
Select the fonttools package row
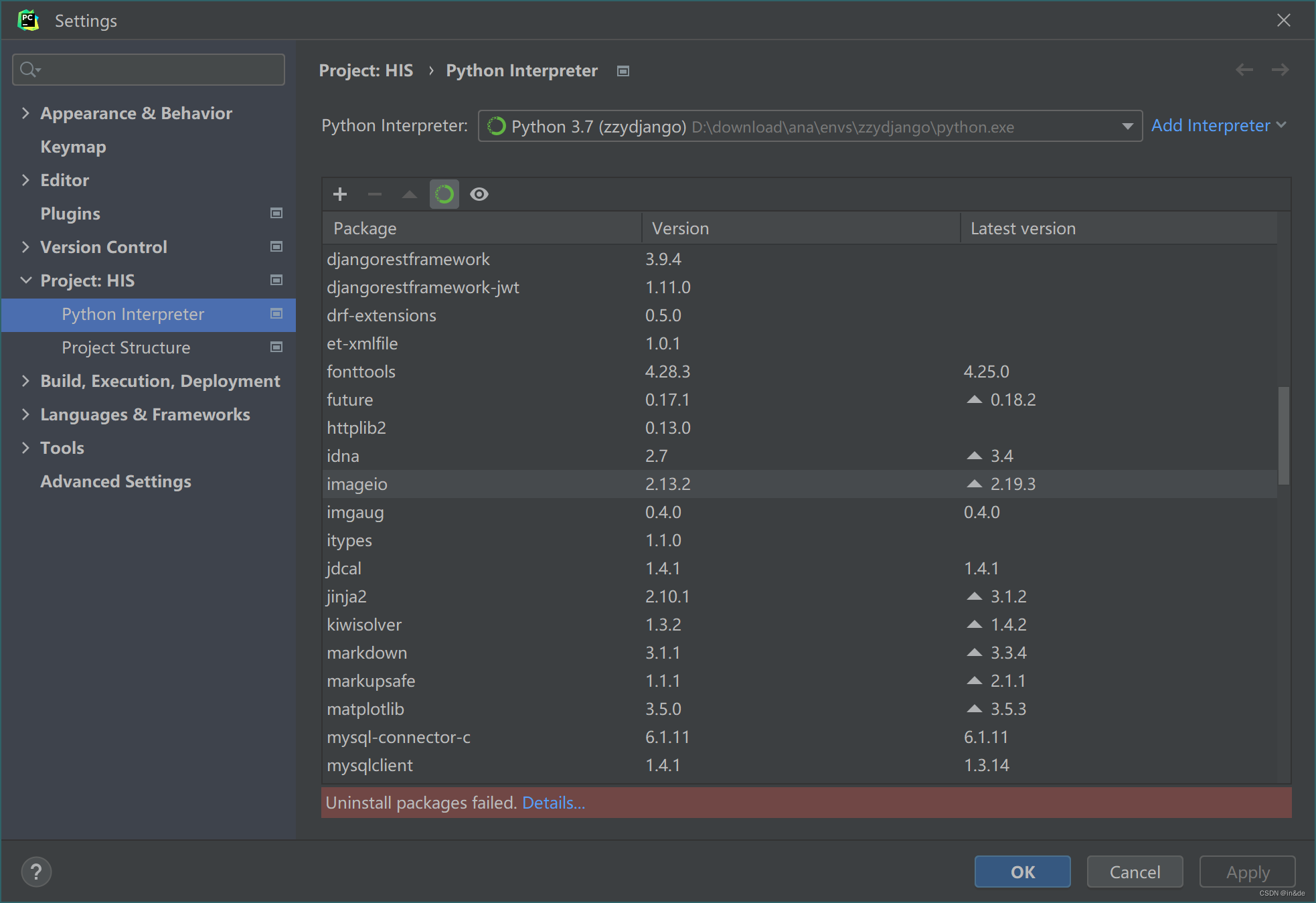800,372
